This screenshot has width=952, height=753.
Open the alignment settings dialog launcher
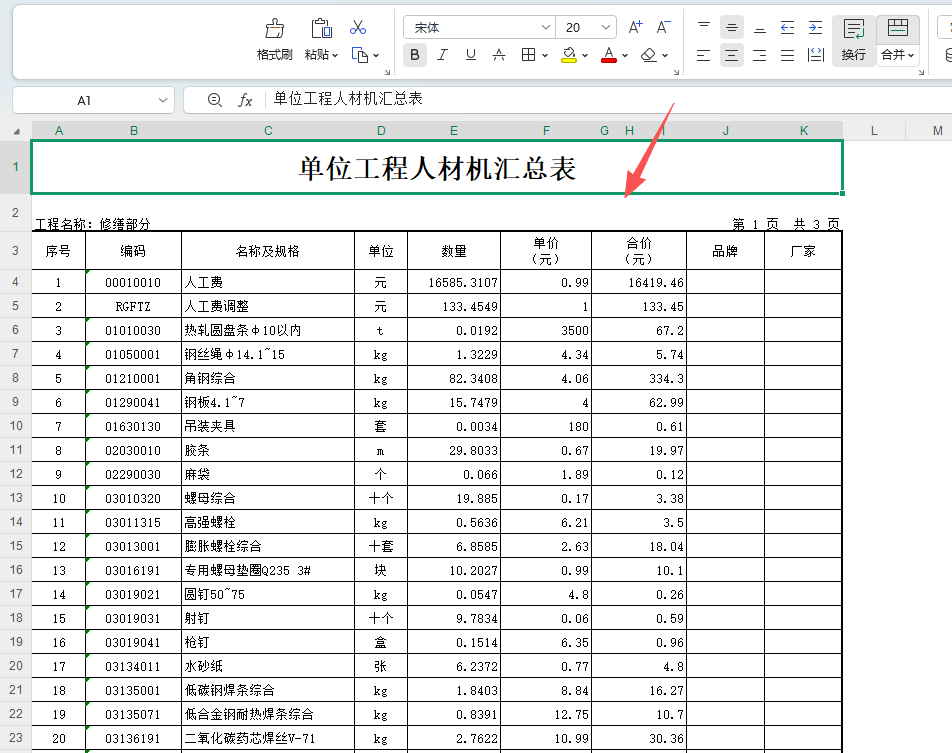921,72
